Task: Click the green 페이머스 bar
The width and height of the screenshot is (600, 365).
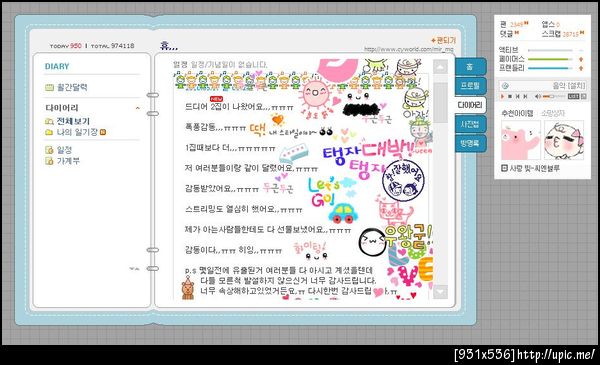Action: tap(550, 59)
